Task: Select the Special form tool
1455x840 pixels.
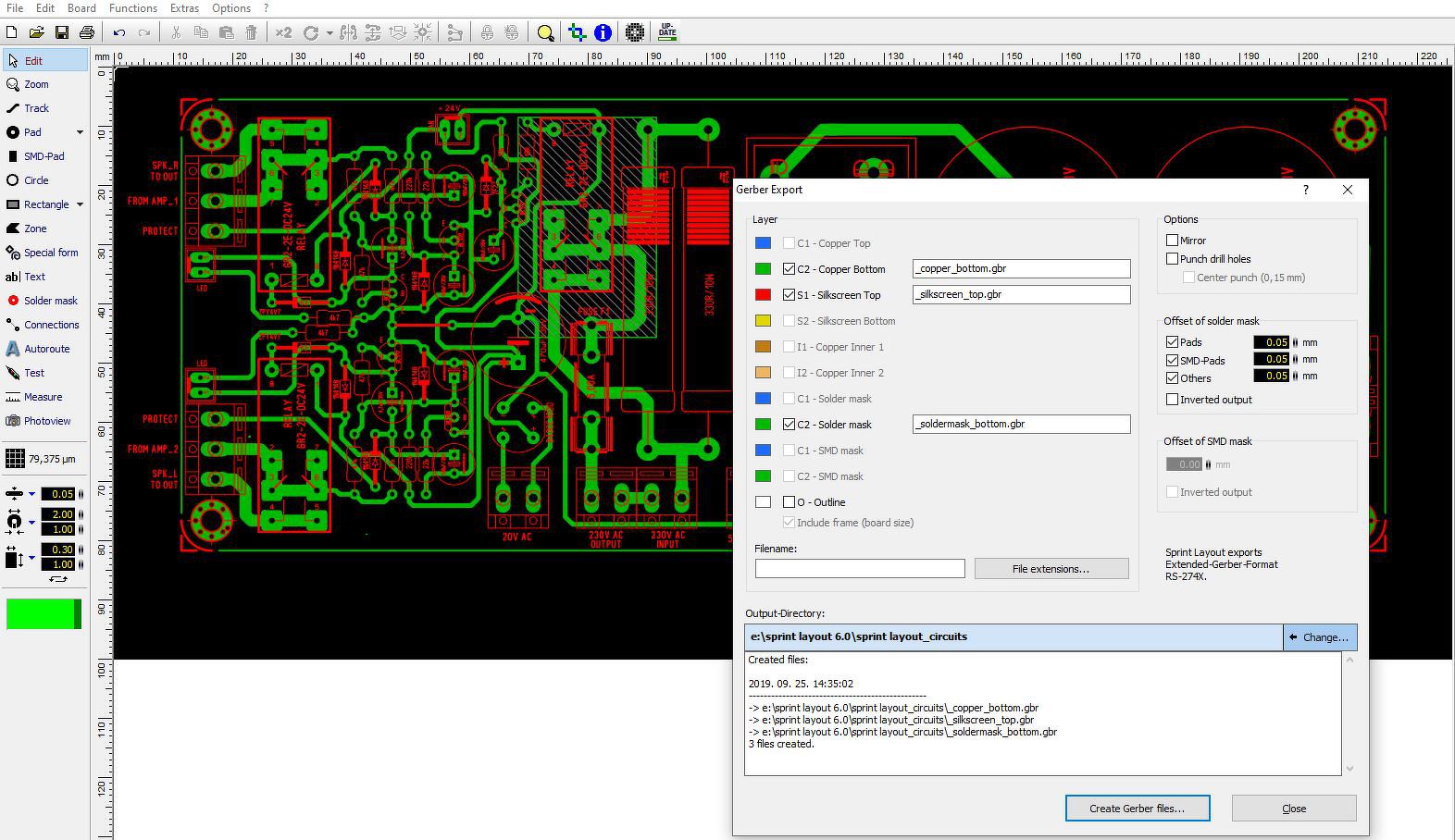Action: 44,253
